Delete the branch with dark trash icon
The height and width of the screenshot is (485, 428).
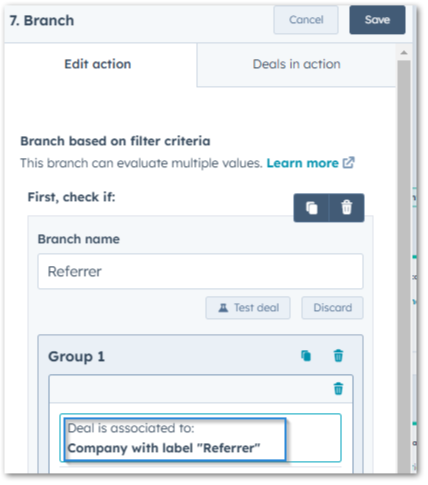point(347,208)
